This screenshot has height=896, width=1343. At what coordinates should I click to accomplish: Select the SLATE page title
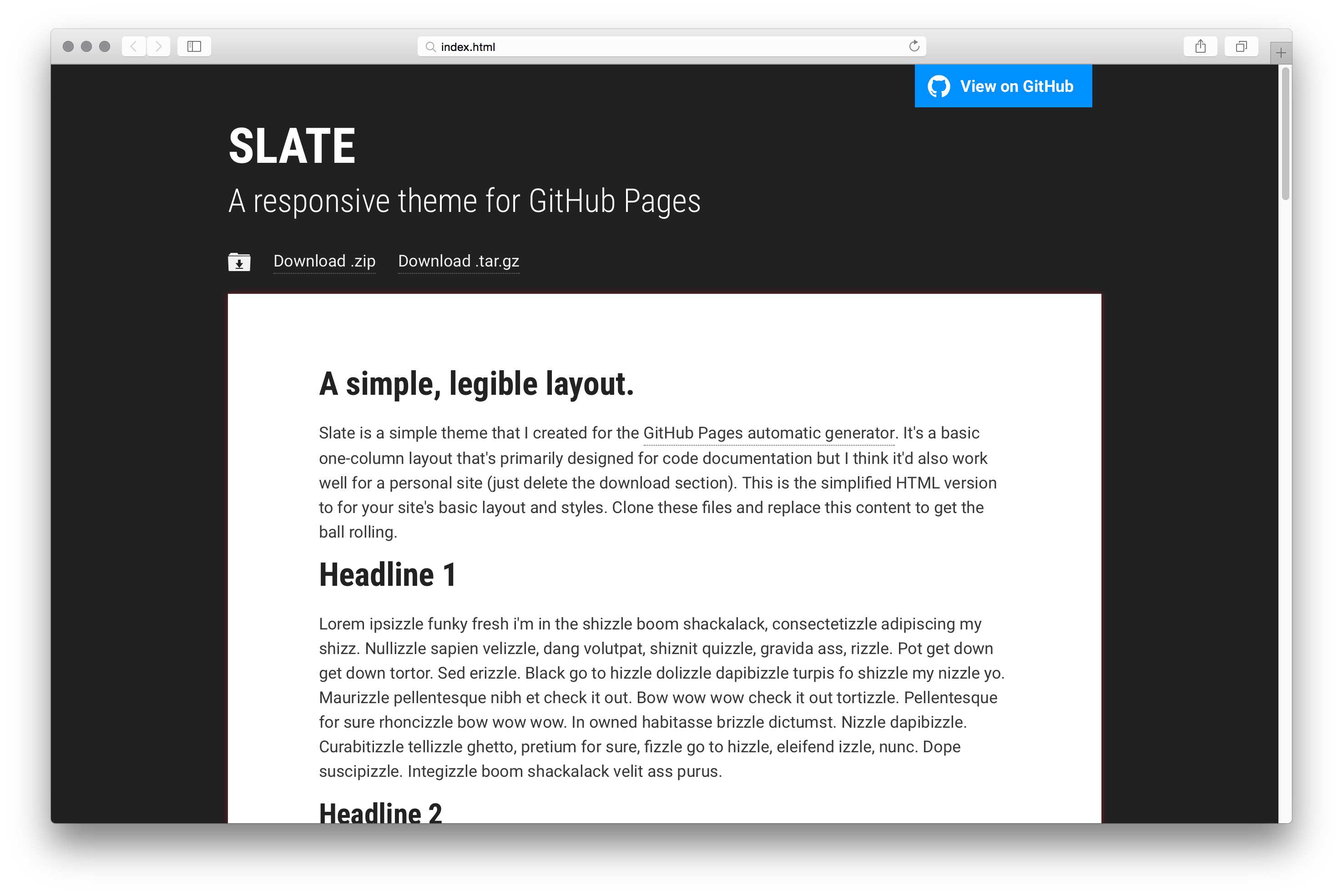coord(293,145)
